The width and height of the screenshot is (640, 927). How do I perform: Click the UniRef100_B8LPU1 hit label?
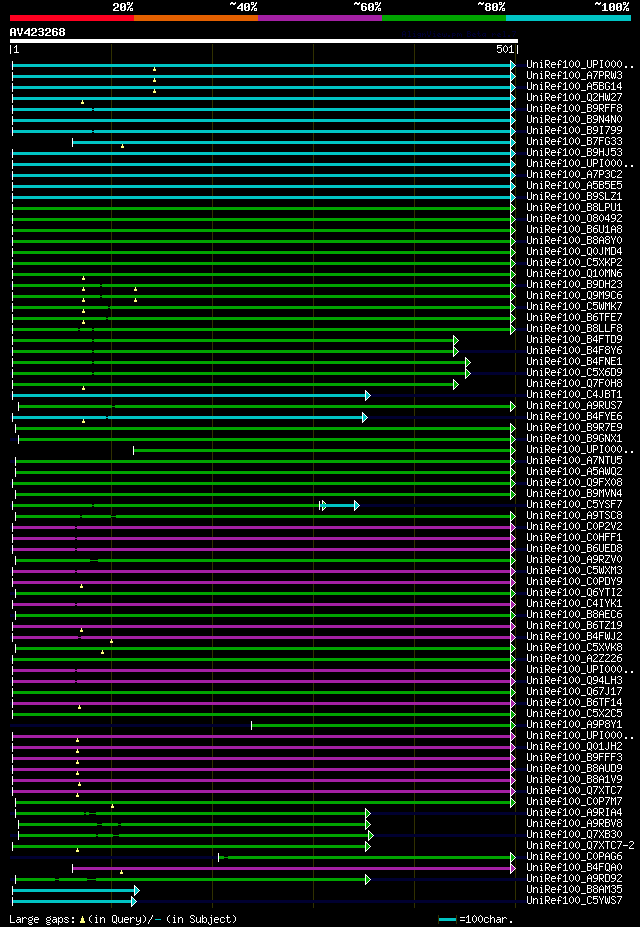[x=574, y=208]
